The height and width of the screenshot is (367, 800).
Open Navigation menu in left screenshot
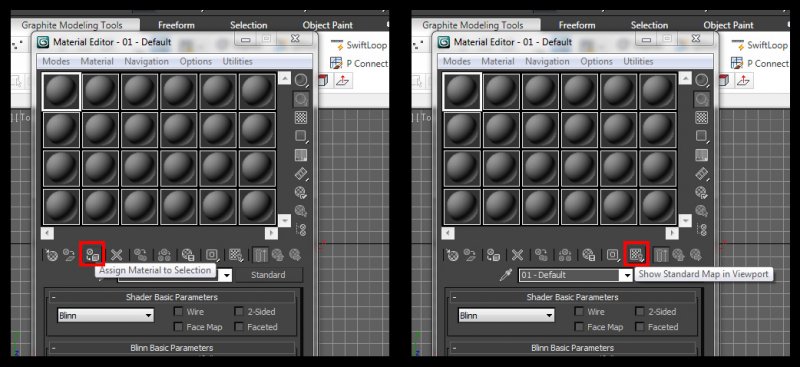point(146,61)
